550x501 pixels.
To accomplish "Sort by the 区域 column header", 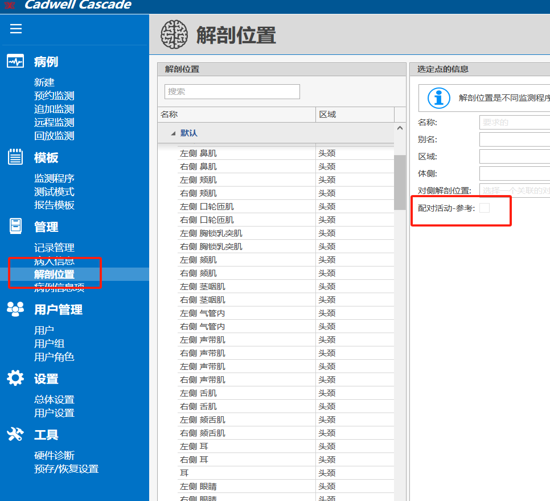I will 355,114.
